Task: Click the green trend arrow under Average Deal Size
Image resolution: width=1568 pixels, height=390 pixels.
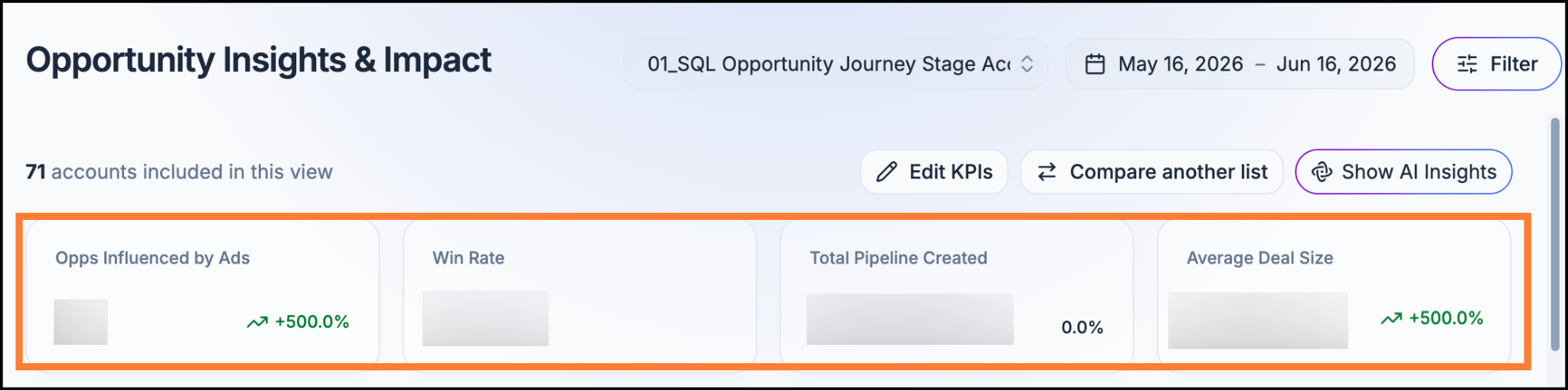Action: pyautogui.click(x=1391, y=318)
